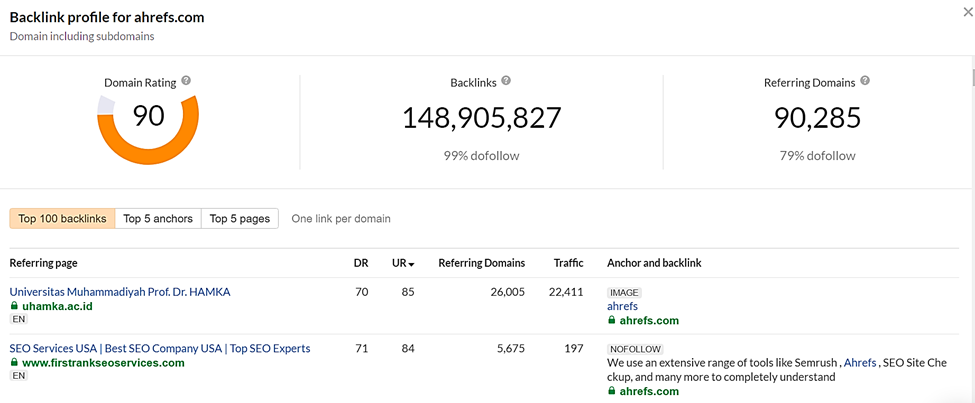The width and height of the screenshot is (975, 403).
Task: Click the Domain Rating donut chart
Action: coord(148,129)
